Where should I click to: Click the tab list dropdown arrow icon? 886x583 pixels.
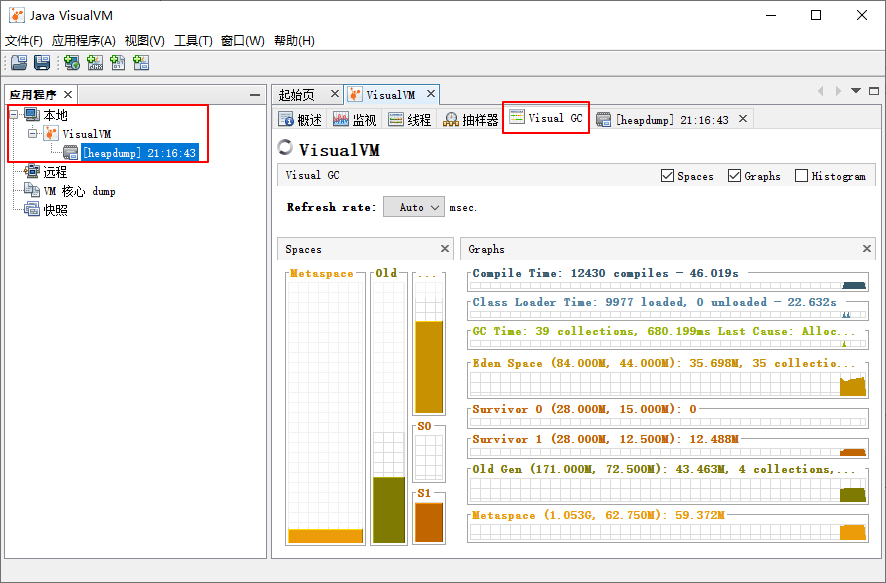point(856,91)
